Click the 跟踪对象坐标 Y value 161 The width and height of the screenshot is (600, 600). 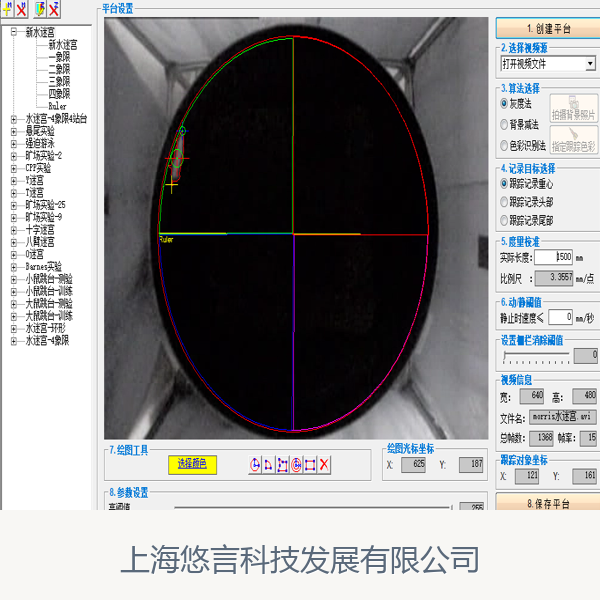(x=584, y=476)
